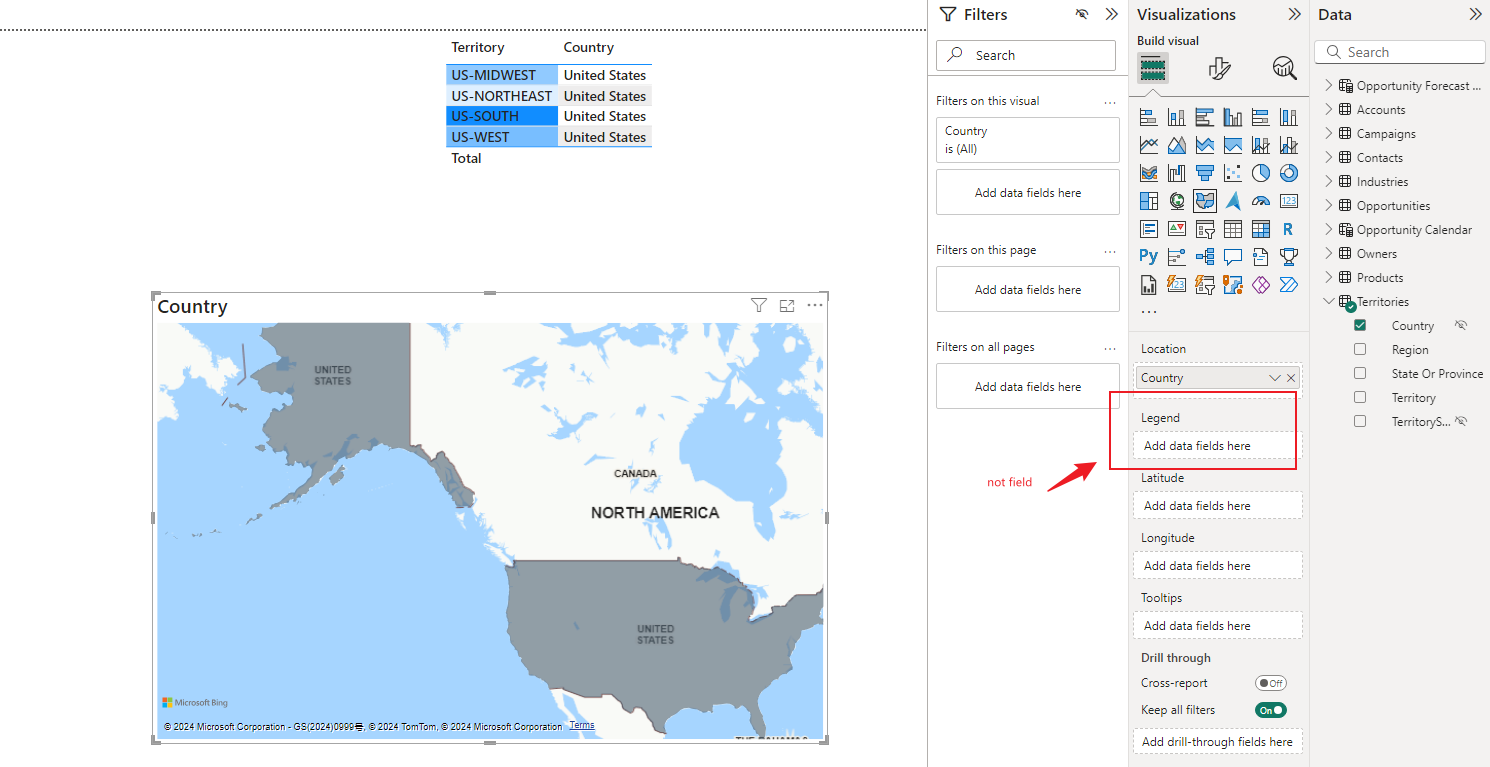Open the Country field dropdown in Location
This screenshot has height=767, width=1490.
point(1275,378)
